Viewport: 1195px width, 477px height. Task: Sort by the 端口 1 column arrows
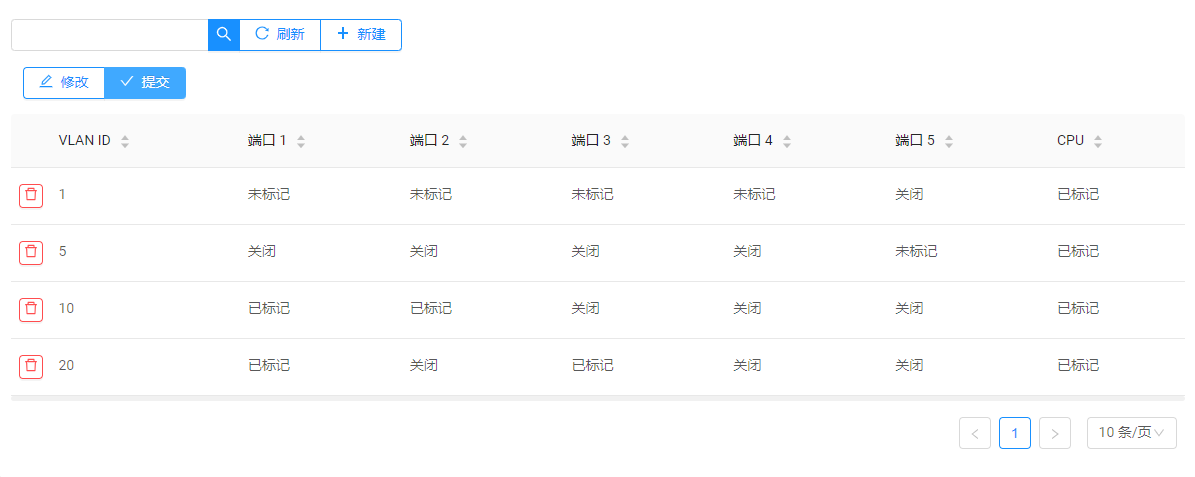[301, 142]
